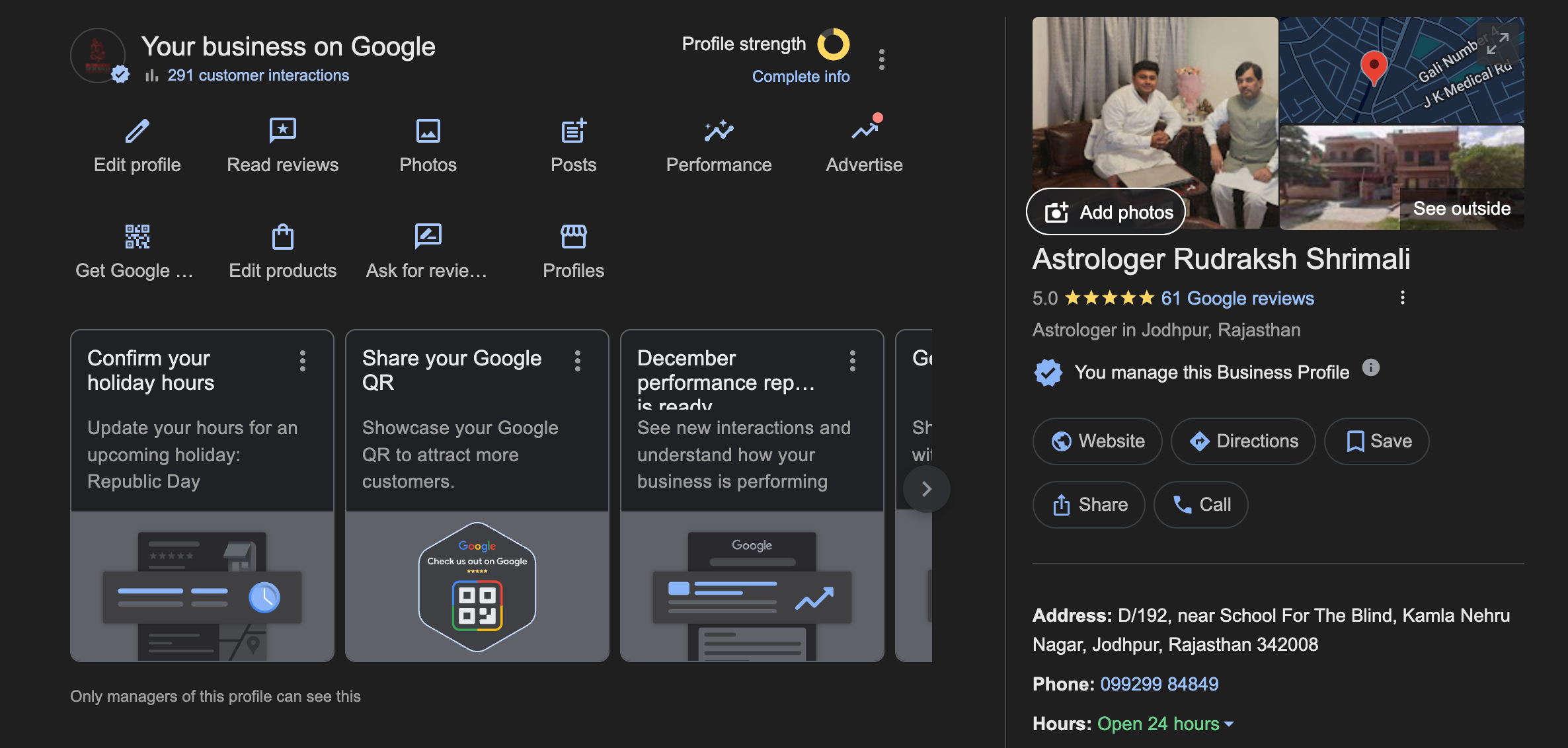The image size is (1568, 748).
Task: Open the See outside street thumbnail
Action: 1401,177
